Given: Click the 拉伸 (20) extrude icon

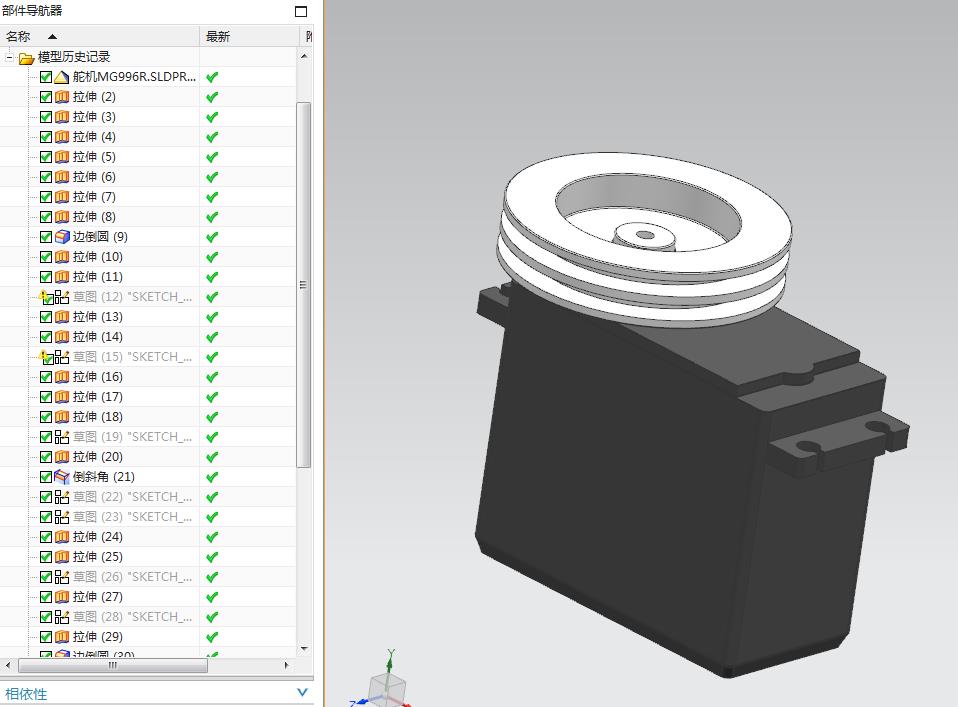Looking at the screenshot, I should [x=62, y=456].
